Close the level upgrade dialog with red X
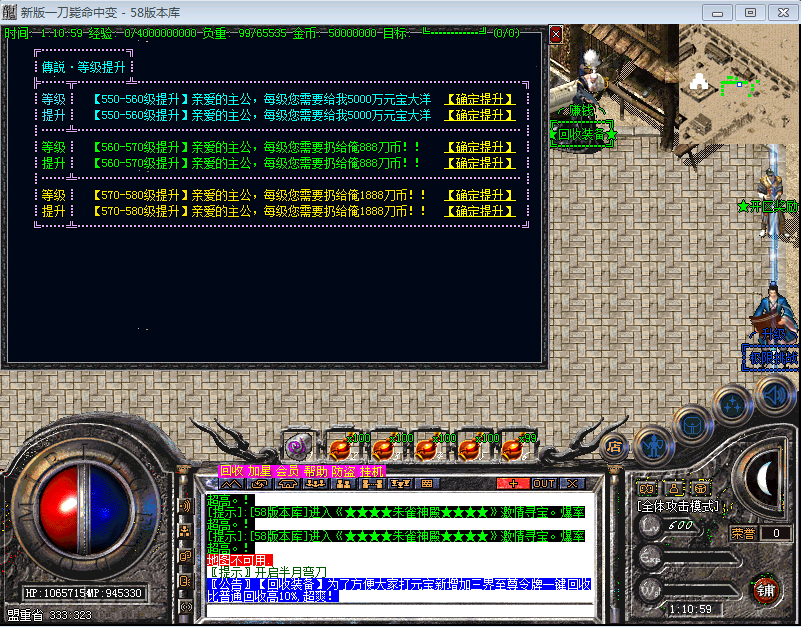This screenshot has width=801, height=627. (x=556, y=34)
